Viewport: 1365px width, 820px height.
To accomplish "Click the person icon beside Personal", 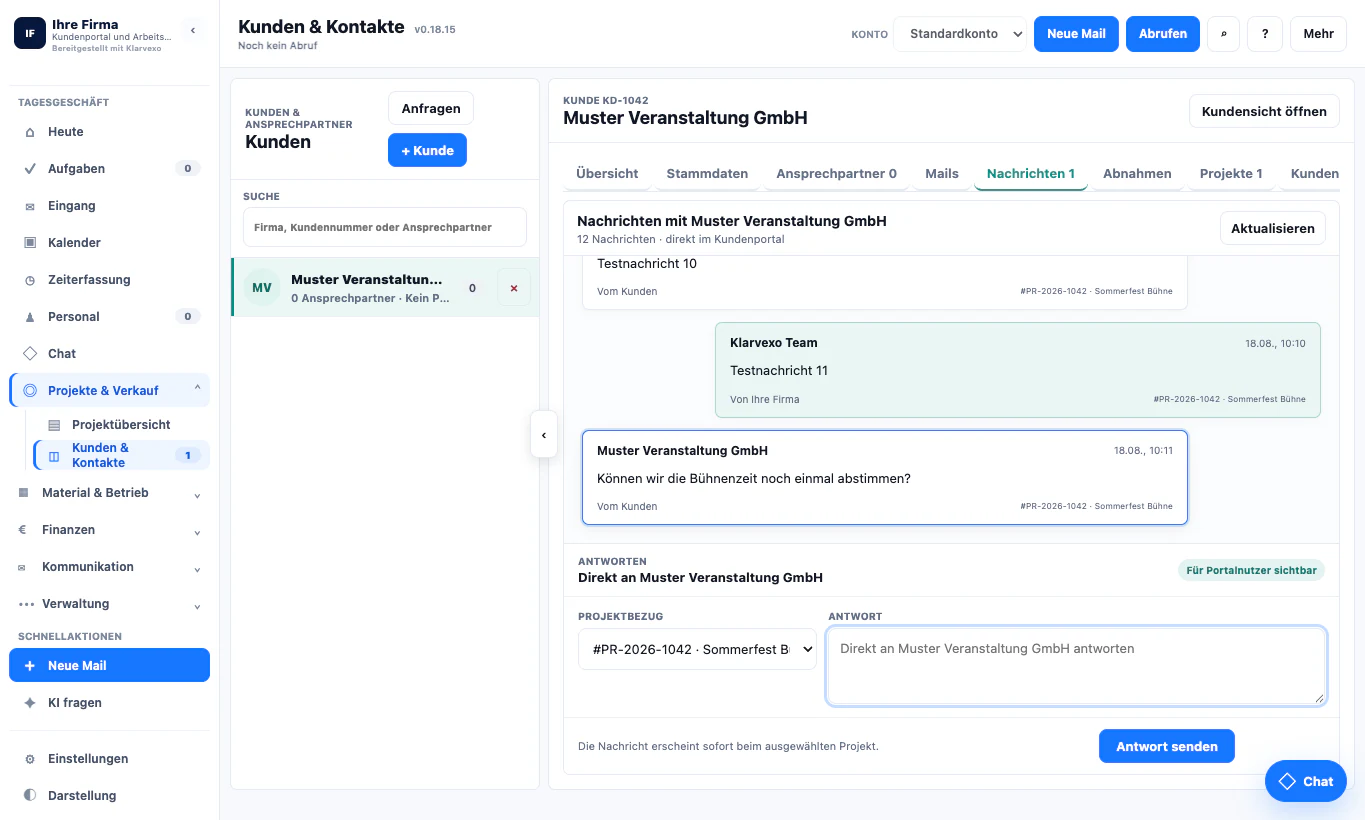I will pos(30,317).
